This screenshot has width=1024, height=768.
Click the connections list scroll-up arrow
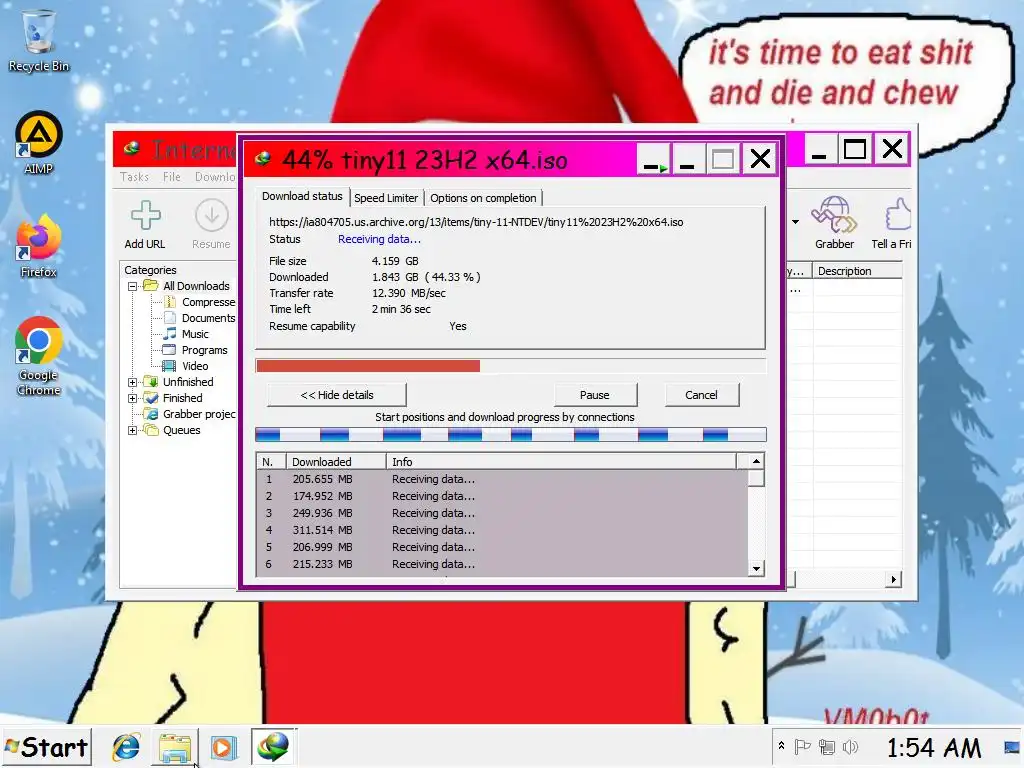[756, 462]
